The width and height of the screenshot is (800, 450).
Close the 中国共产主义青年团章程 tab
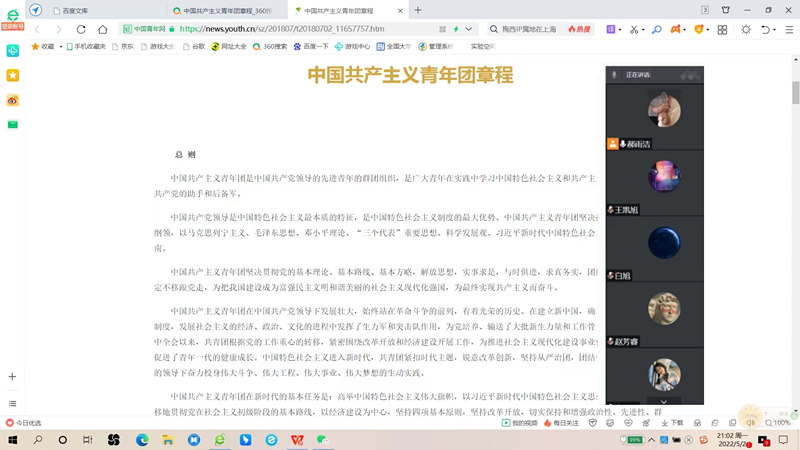[x=400, y=10]
